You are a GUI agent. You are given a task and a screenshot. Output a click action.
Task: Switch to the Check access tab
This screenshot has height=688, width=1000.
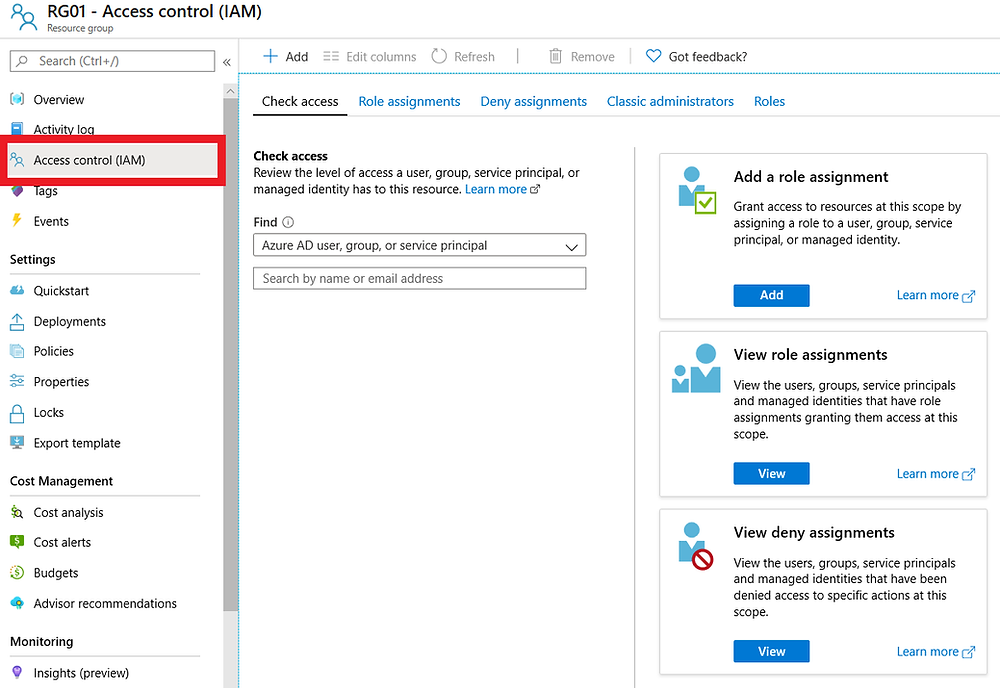tap(300, 101)
